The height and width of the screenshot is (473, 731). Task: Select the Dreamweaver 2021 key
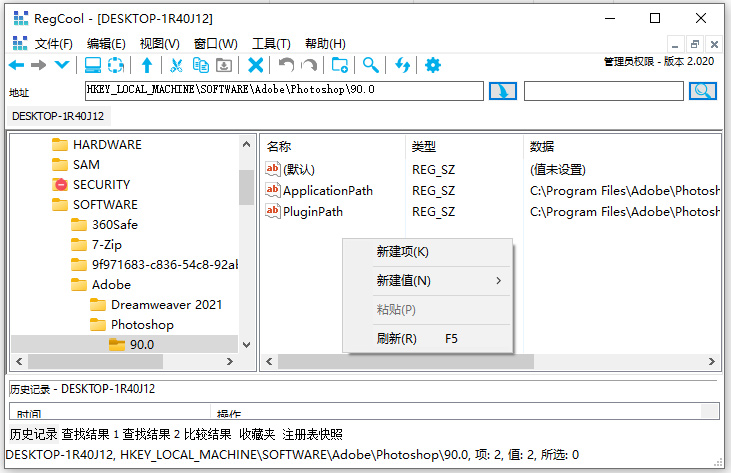[166, 305]
